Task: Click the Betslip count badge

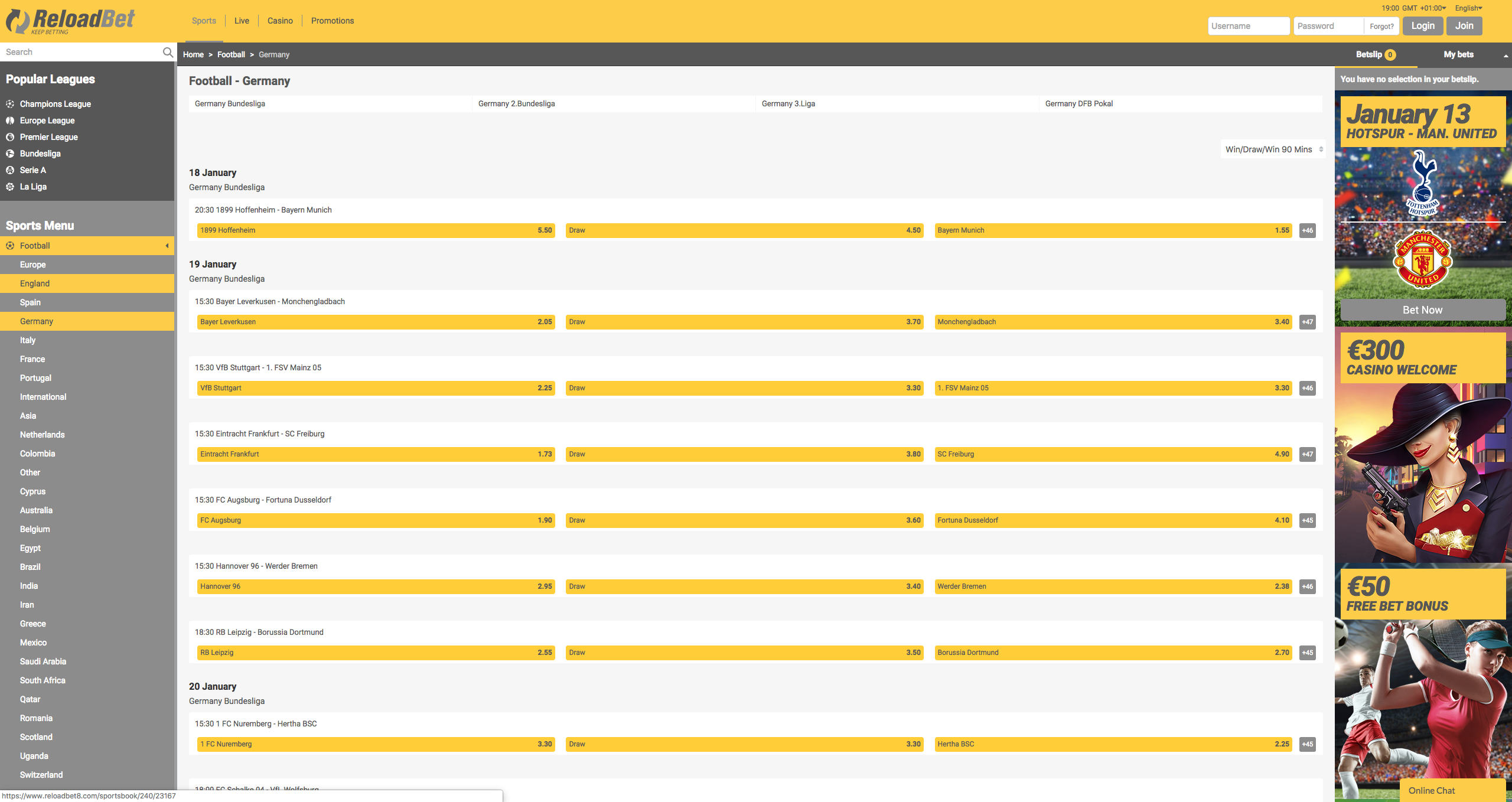Action: pos(1390,55)
